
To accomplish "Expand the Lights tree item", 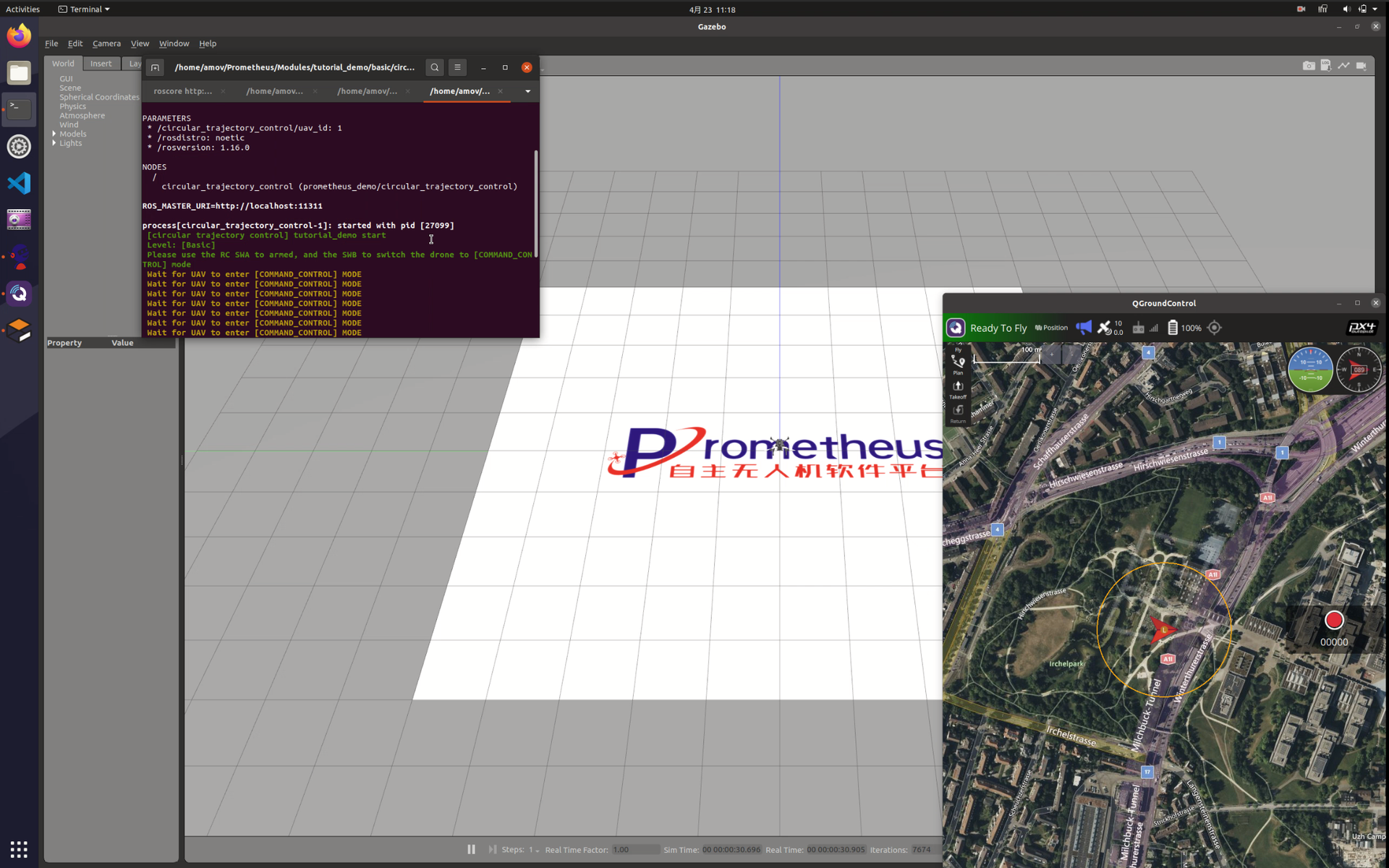I will tap(54, 143).
